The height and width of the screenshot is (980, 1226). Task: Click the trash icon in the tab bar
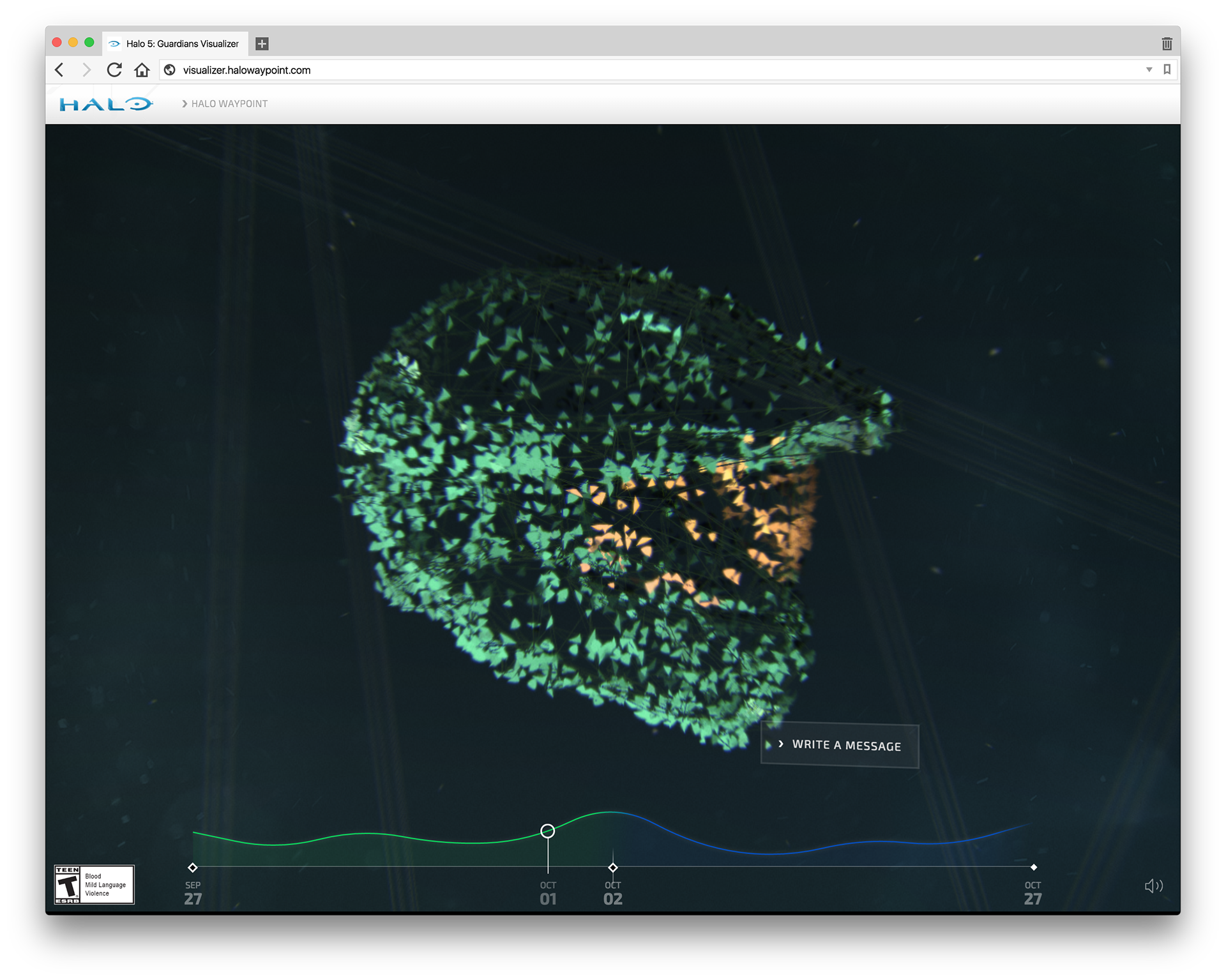pyautogui.click(x=1167, y=43)
